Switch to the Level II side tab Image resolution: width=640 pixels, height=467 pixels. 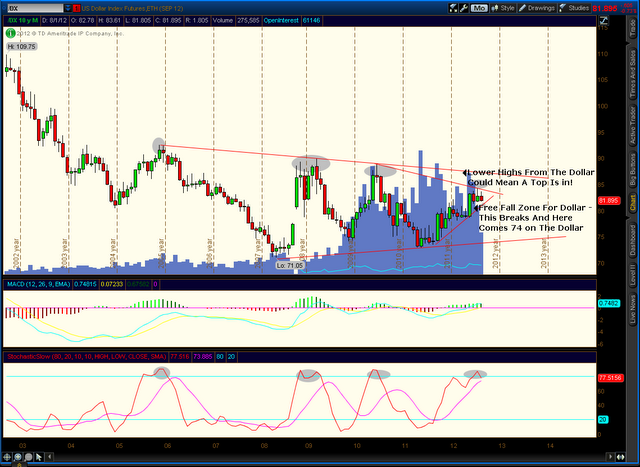pyautogui.click(x=633, y=275)
